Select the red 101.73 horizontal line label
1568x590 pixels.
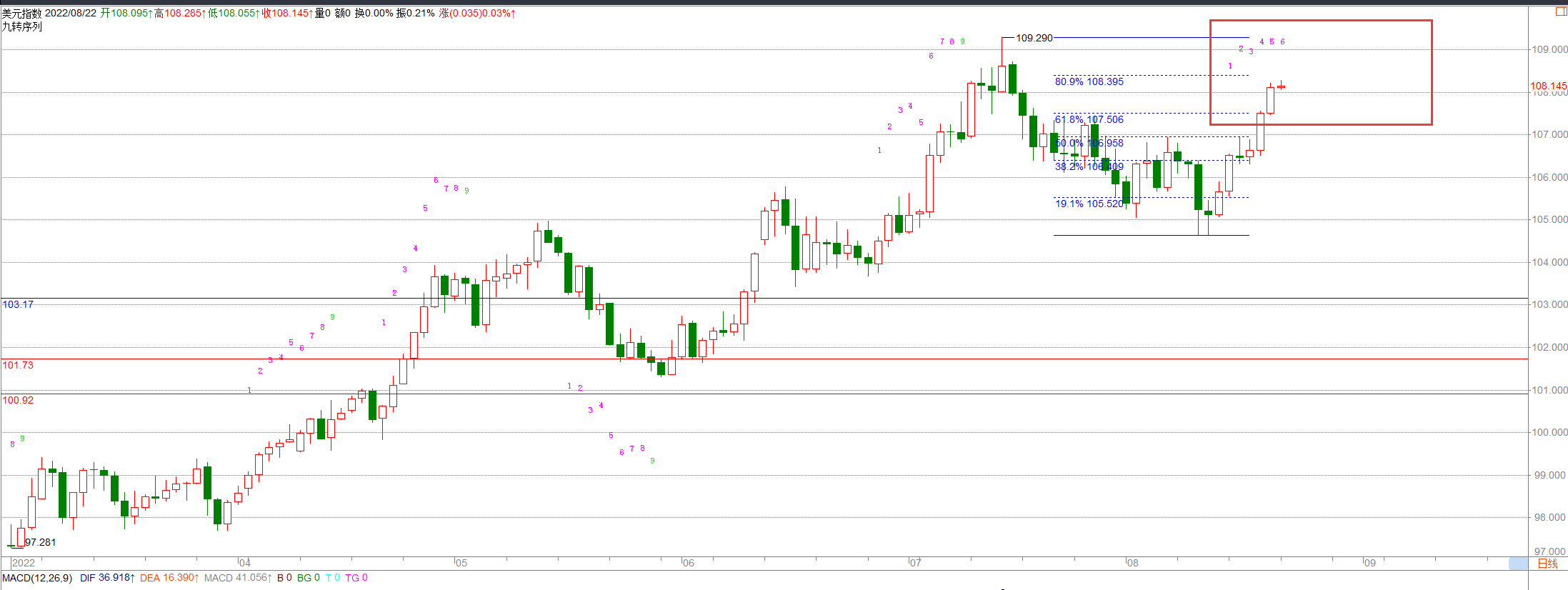pyautogui.click(x=18, y=365)
